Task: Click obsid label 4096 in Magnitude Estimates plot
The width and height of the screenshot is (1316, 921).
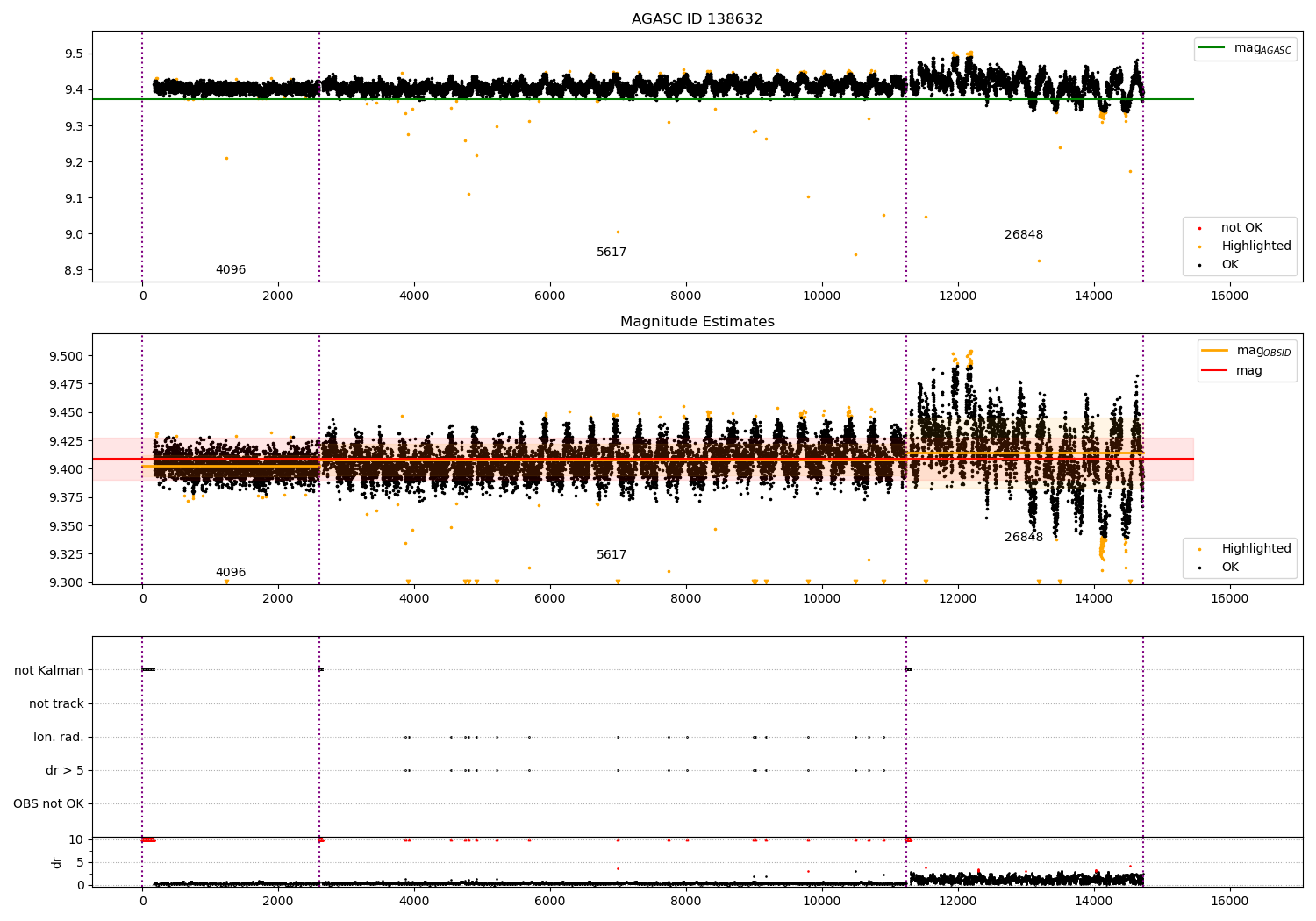Action: [x=231, y=573]
